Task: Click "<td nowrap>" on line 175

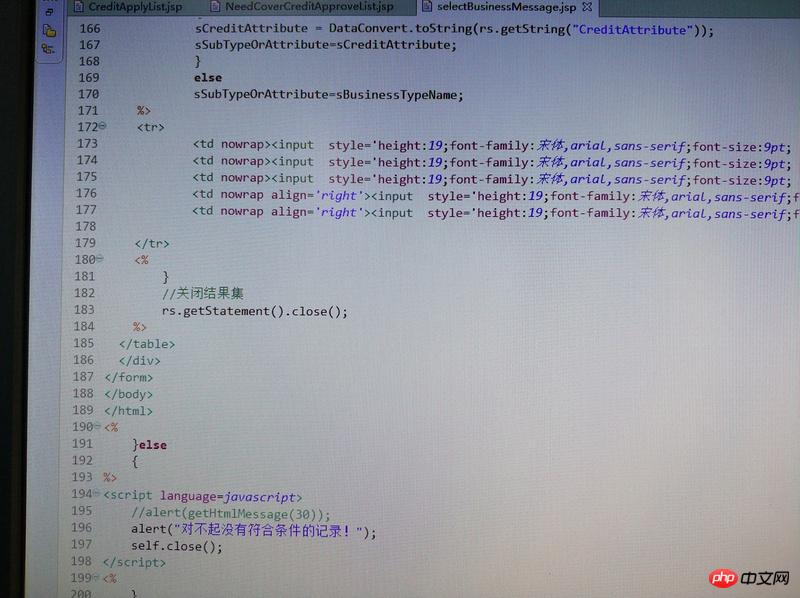Action: click(232, 178)
